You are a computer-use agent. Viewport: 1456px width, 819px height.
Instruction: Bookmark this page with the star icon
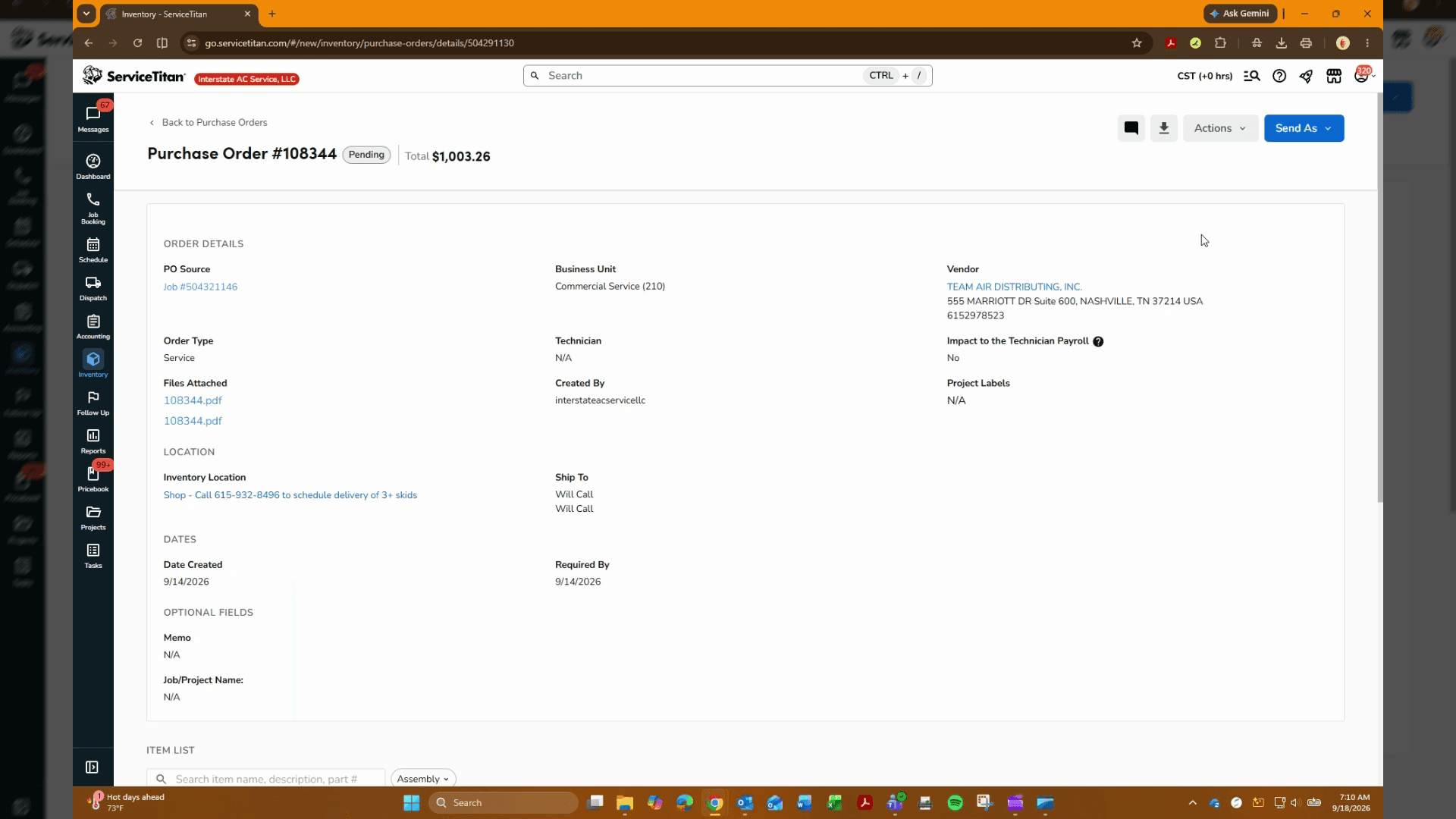pos(1137,43)
